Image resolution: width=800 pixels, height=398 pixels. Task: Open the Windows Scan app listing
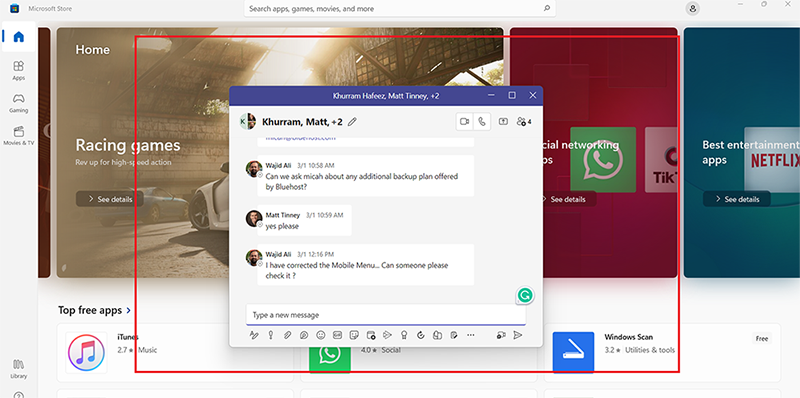pyautogui.click(x=662, y=352)
